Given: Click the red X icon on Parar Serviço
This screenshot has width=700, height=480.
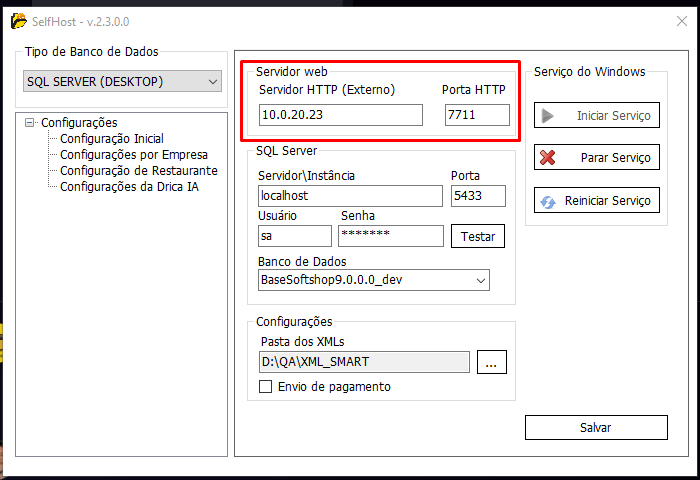Looking at the screenshot, I should (x=548, y=158).
